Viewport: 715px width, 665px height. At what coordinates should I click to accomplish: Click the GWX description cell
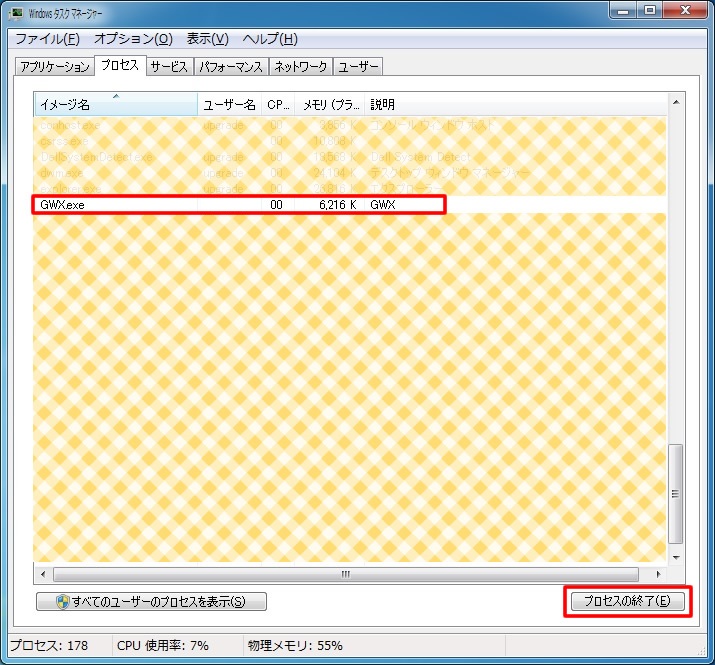pos(383,205)
